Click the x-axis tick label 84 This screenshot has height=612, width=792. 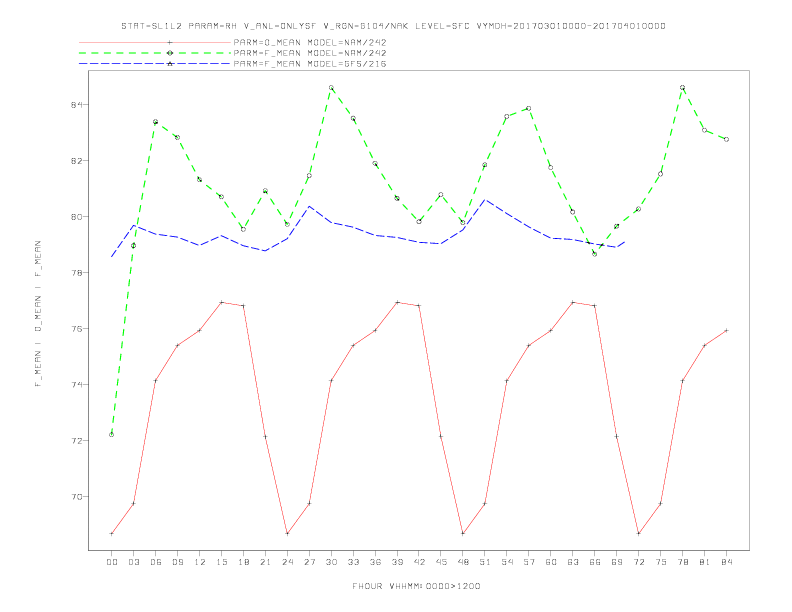click(726, 562)
